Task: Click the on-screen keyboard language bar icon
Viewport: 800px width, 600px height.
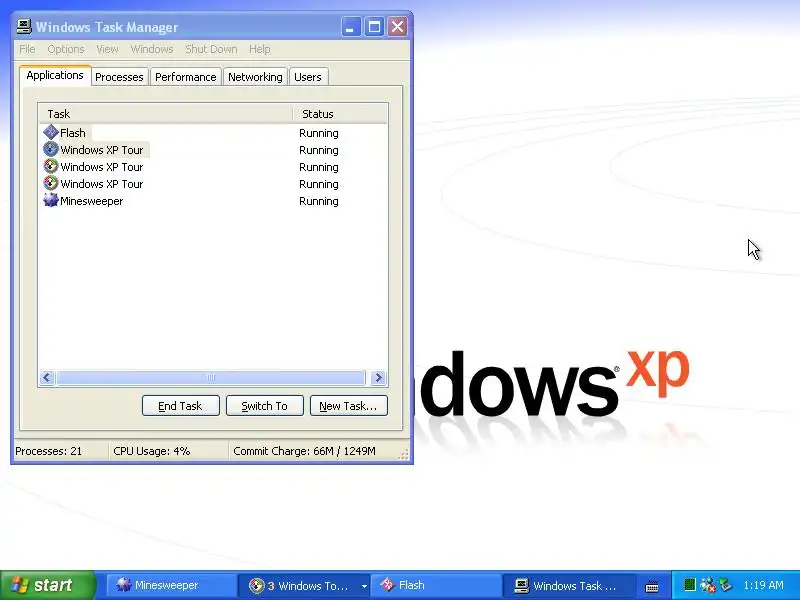Action: tap(652, 587)
